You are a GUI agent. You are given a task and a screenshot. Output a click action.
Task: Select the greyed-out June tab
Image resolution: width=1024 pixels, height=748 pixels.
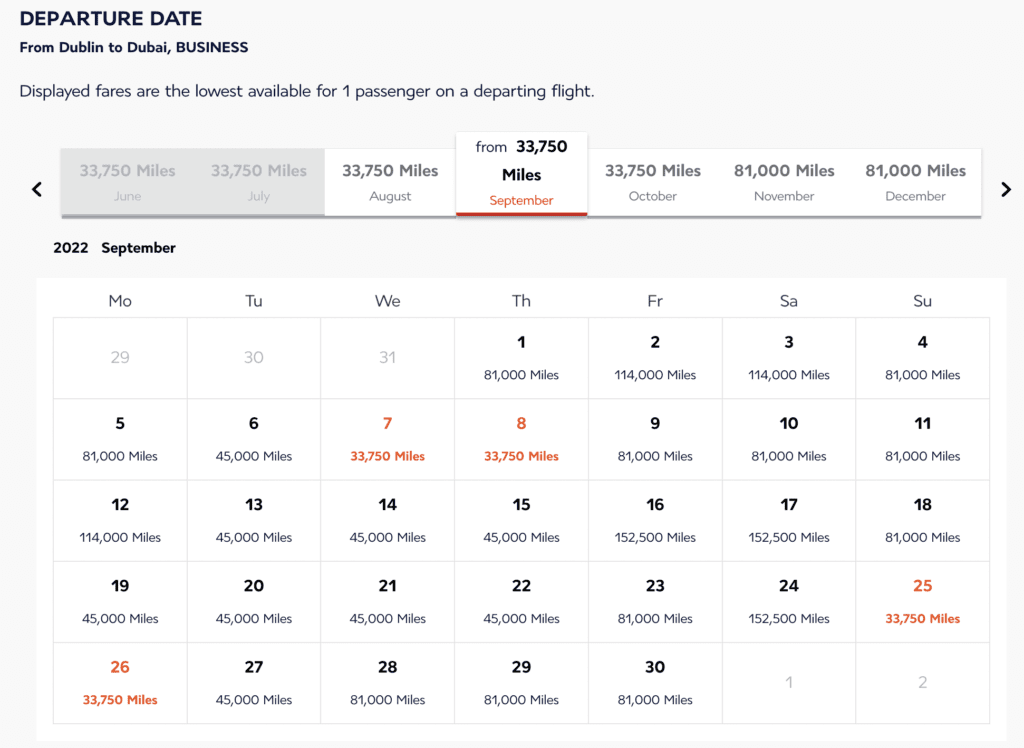tap(127, 182)
